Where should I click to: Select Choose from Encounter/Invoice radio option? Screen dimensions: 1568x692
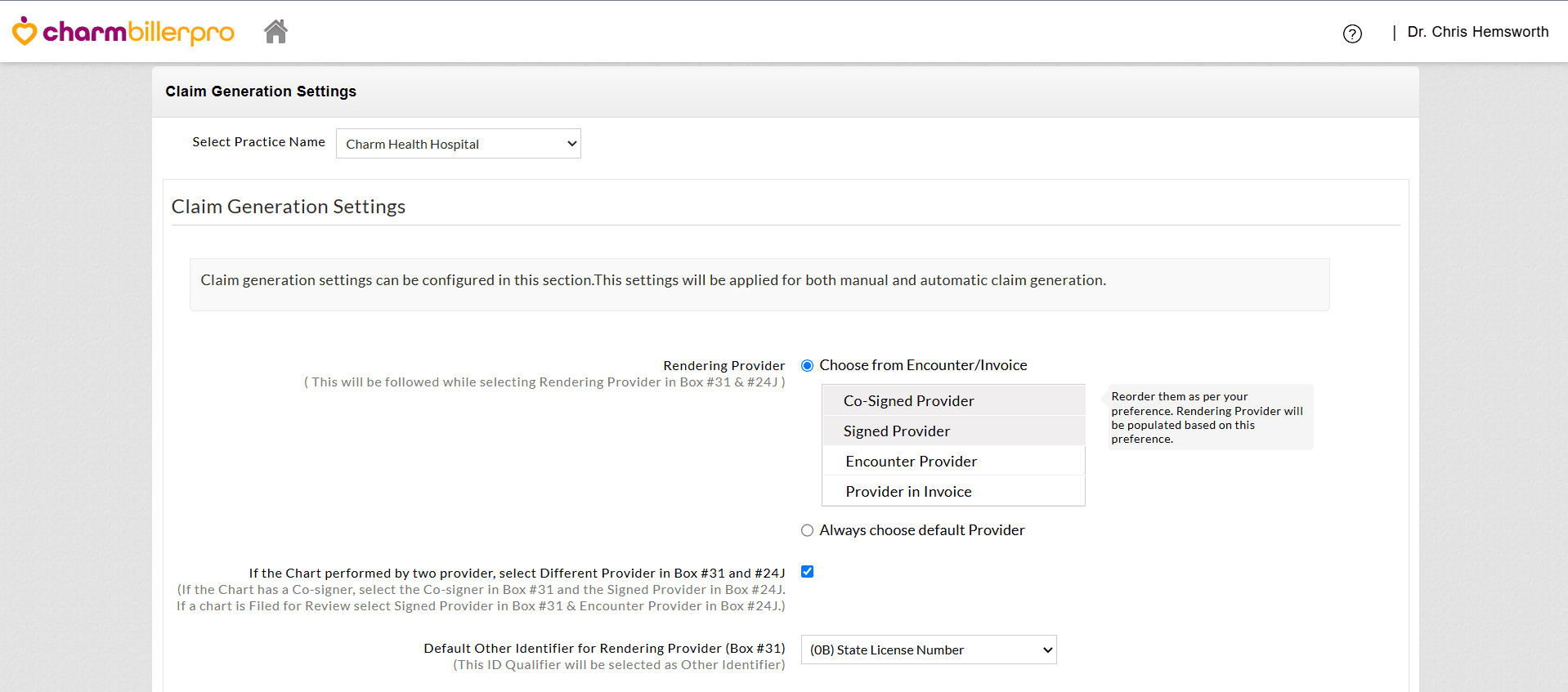pos(807,365)
